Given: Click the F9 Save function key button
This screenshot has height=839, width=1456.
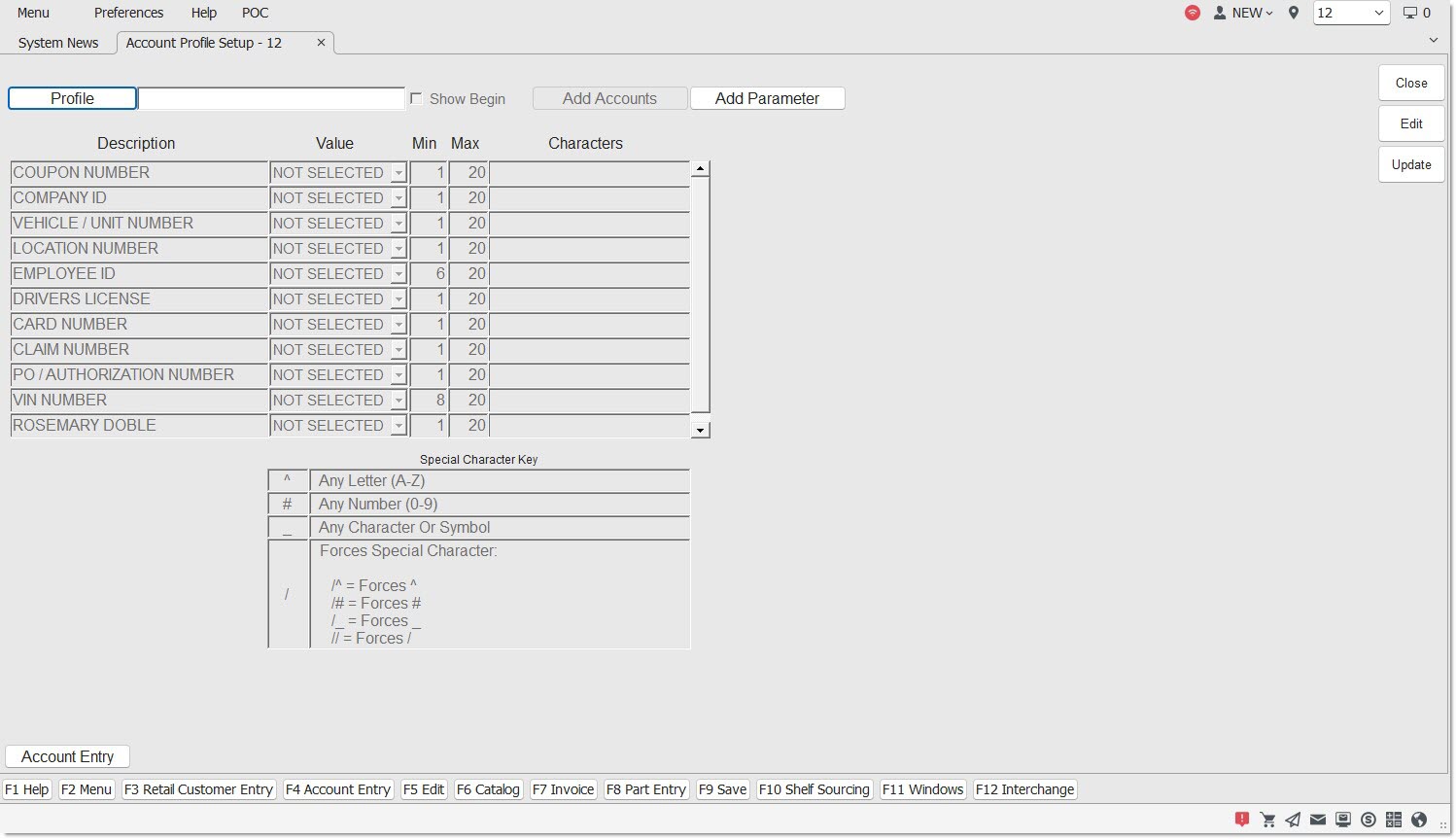Looking at the screenshot, I should coord(722,789).
